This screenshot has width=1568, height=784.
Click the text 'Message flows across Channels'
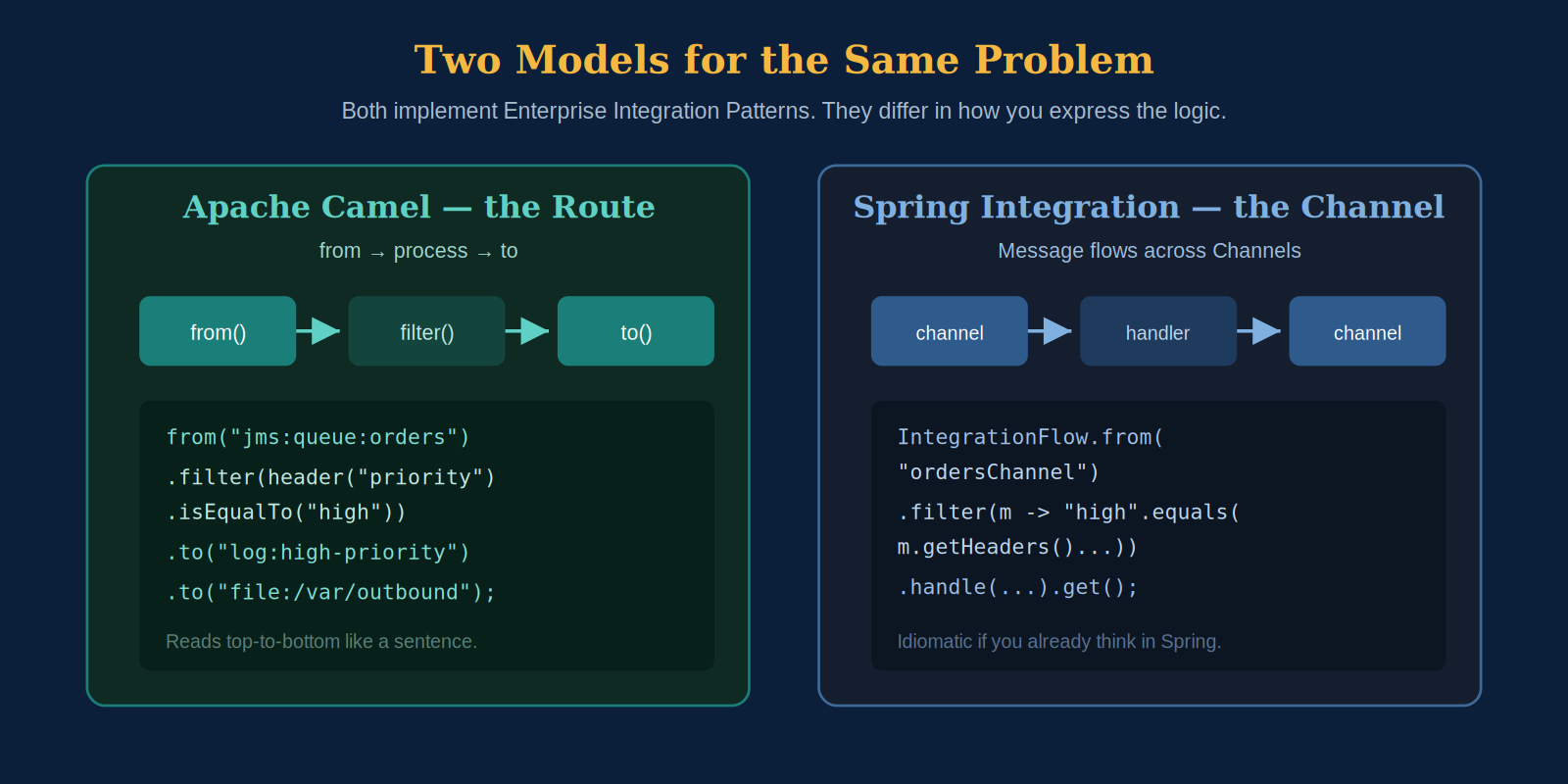1150,251
